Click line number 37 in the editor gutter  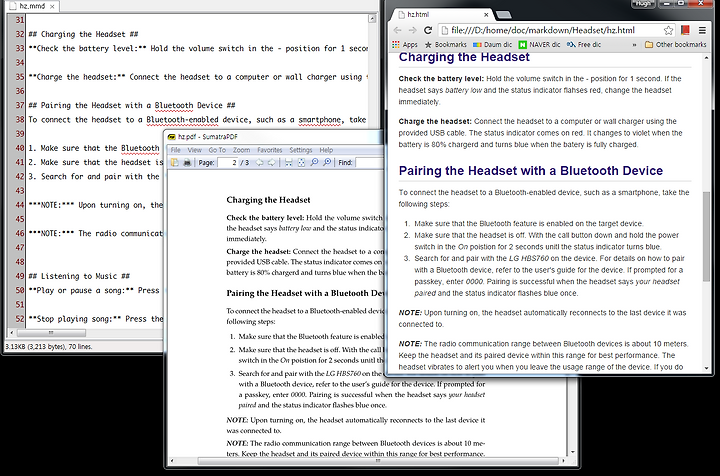[x=20, y=106]
